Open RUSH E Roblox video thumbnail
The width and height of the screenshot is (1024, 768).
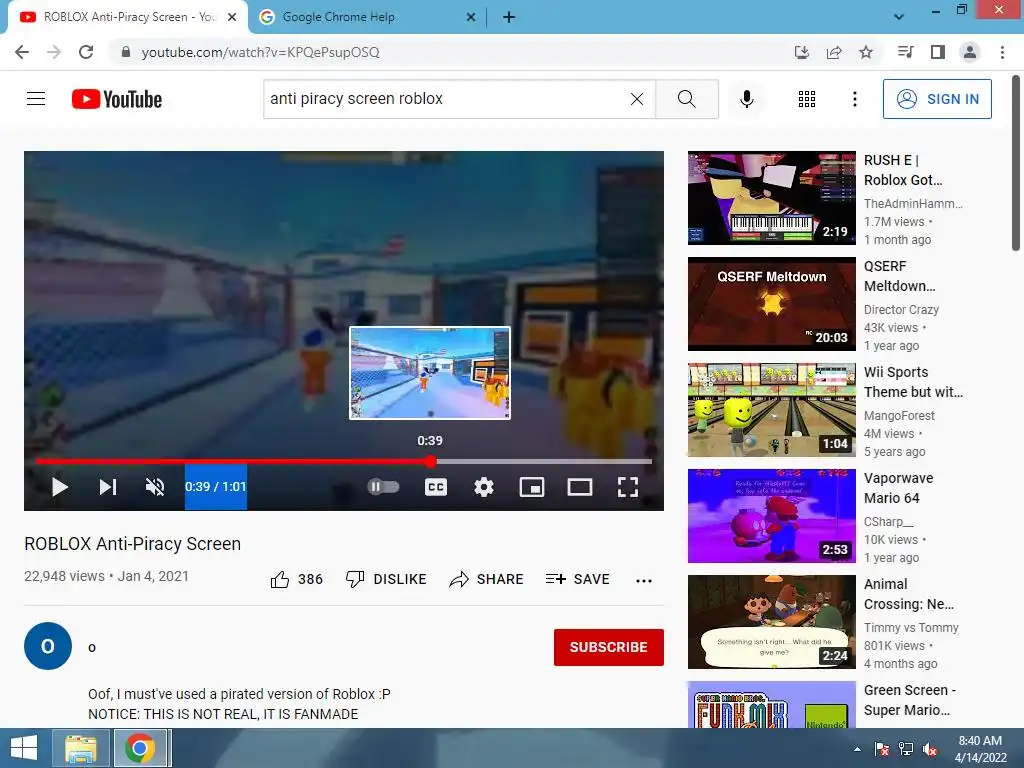click(771, 198)
